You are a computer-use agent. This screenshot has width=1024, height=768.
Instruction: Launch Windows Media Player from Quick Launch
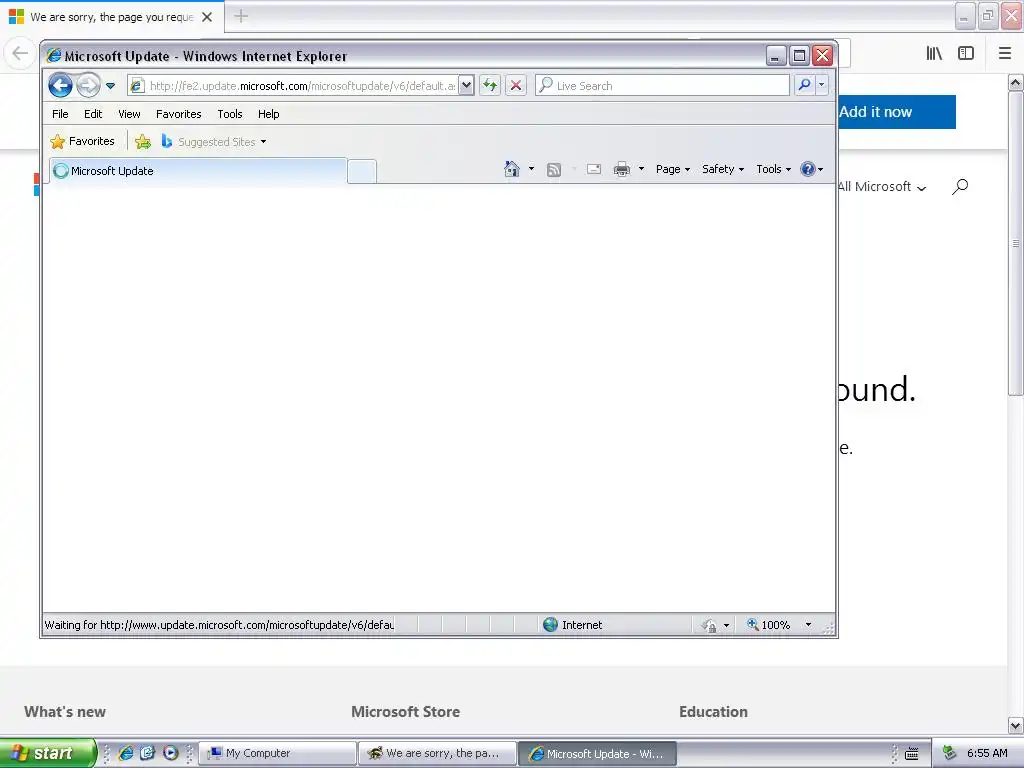click(170, 753)
